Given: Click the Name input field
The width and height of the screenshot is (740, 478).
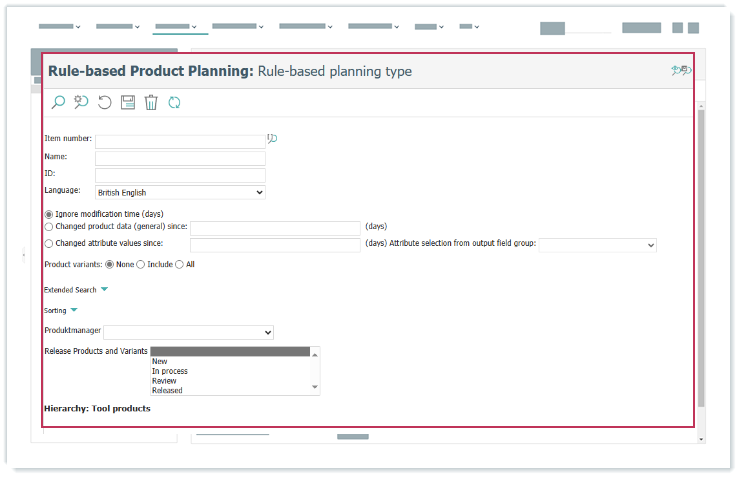Looking at the screenshot, I should [180, 158].
